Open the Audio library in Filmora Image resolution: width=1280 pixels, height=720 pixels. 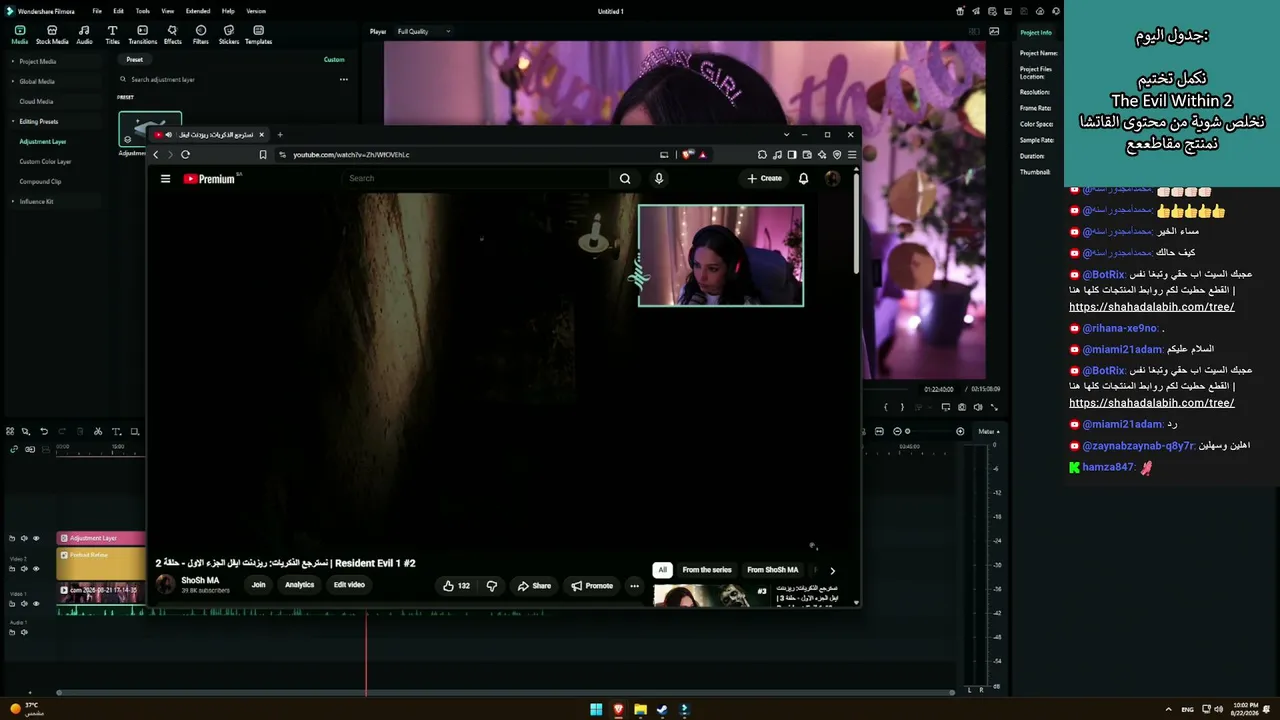(x=84, y=35)
